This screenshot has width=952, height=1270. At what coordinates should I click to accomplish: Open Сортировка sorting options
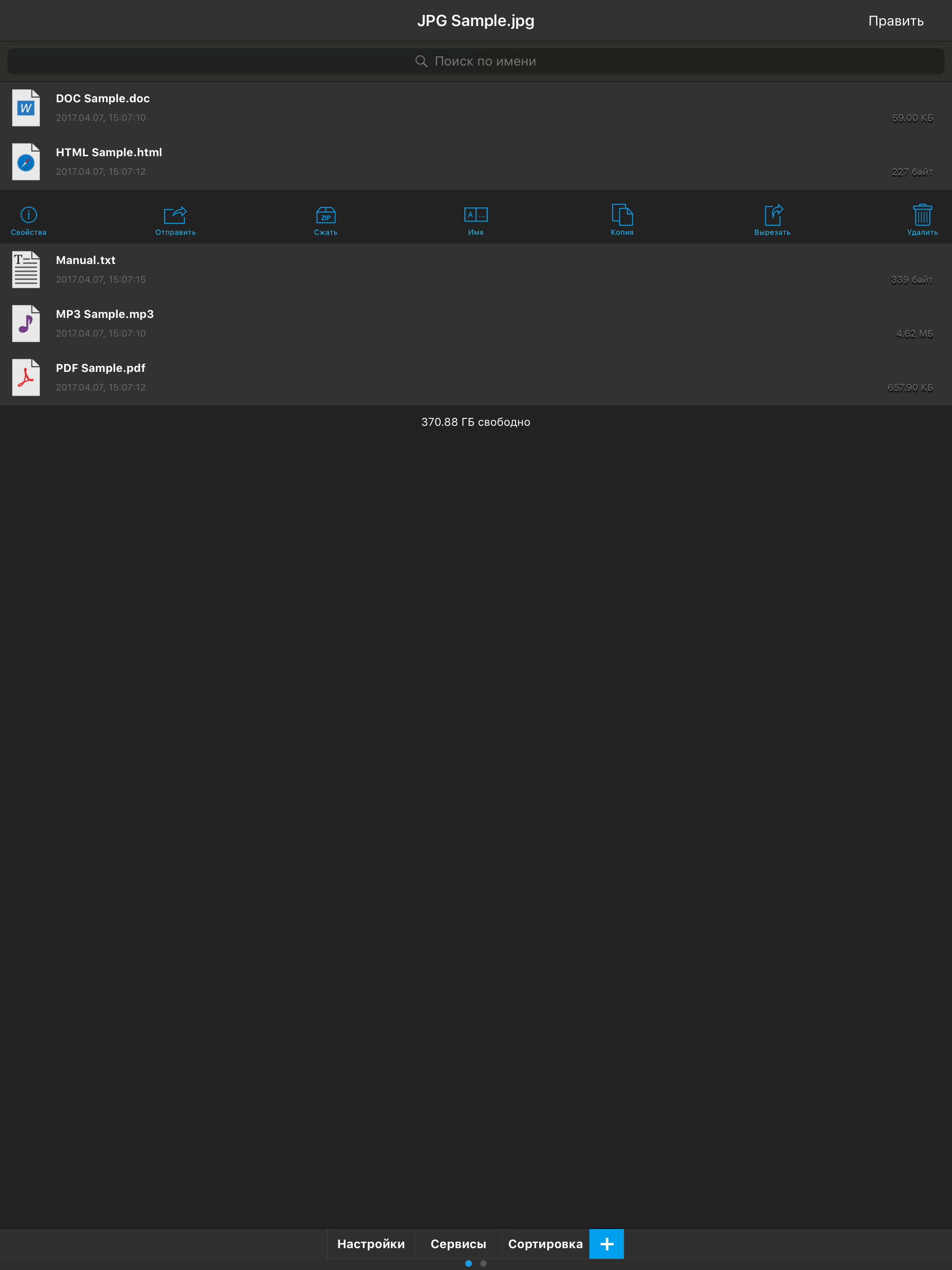545,1244
